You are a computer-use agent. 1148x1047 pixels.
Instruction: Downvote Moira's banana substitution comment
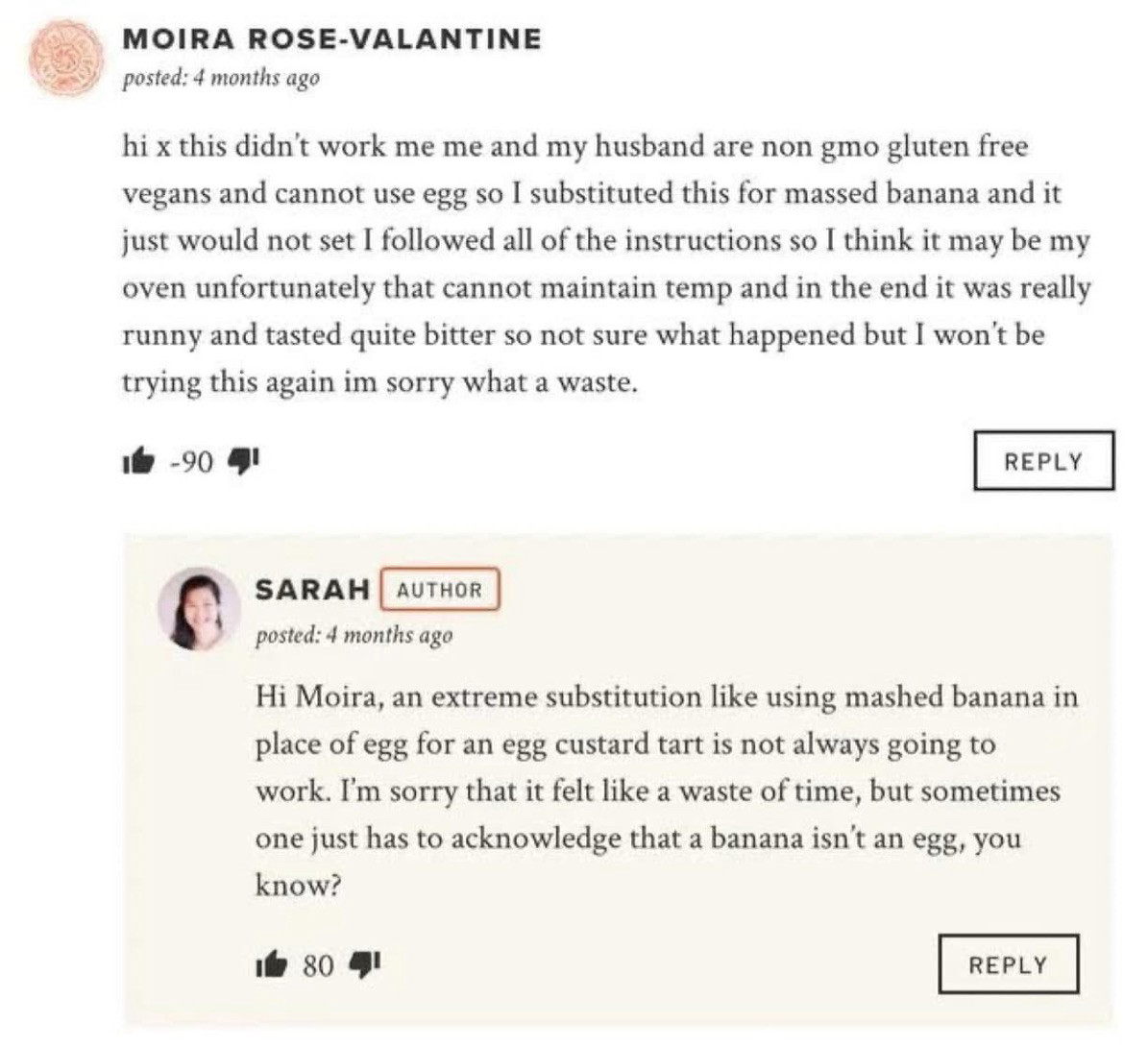(x=242, y=460)
